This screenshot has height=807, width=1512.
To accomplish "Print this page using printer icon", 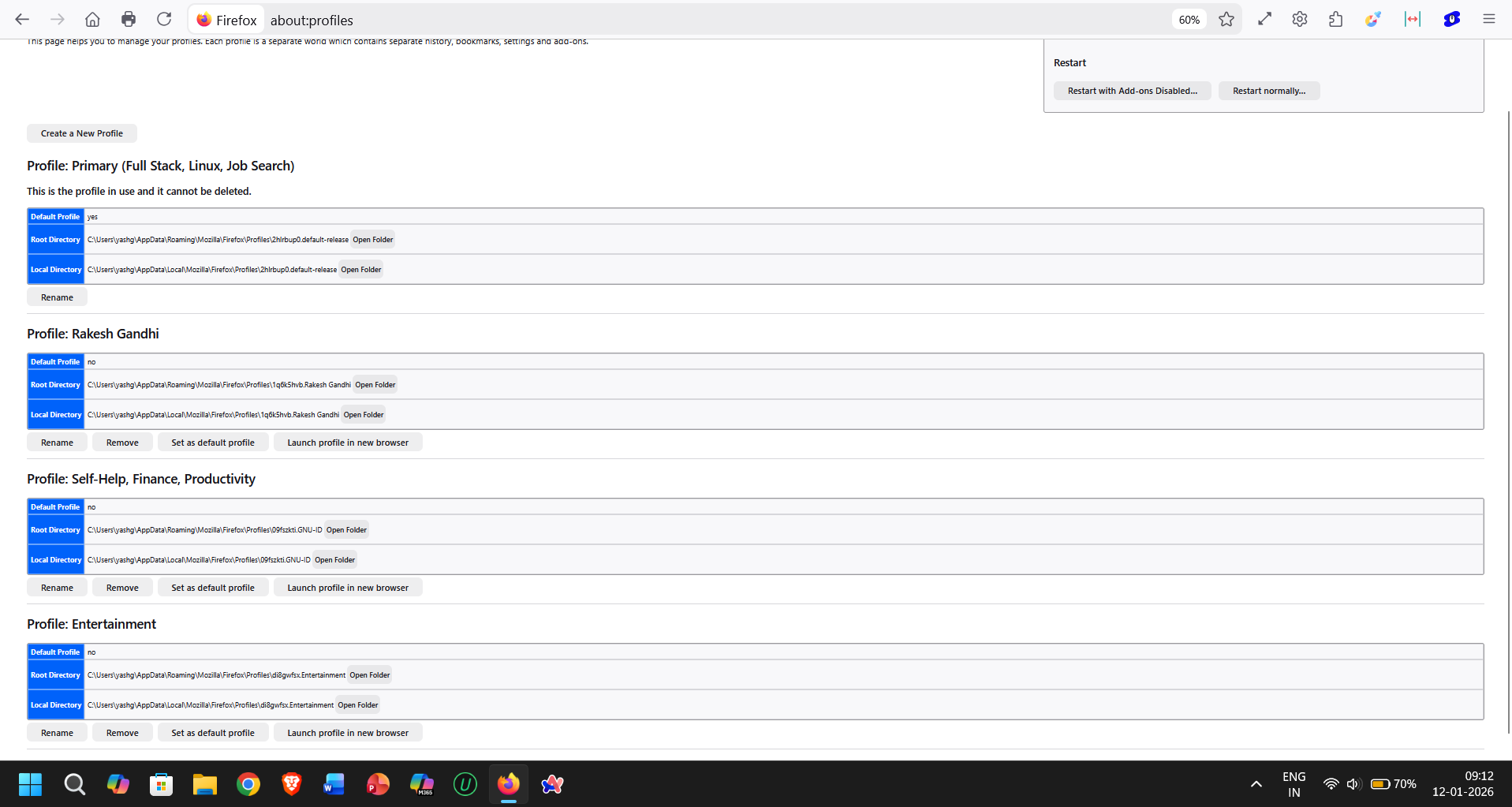I will click(x=129, y=20).
